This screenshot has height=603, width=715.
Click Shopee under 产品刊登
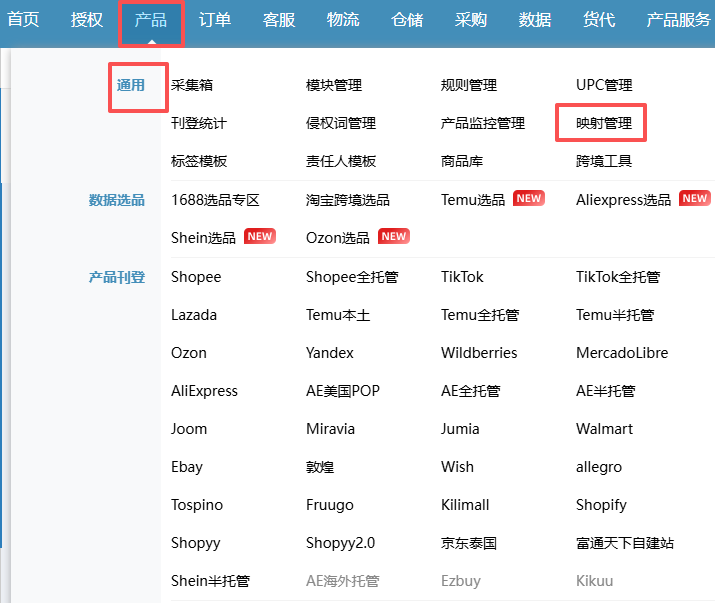[196, 277]
